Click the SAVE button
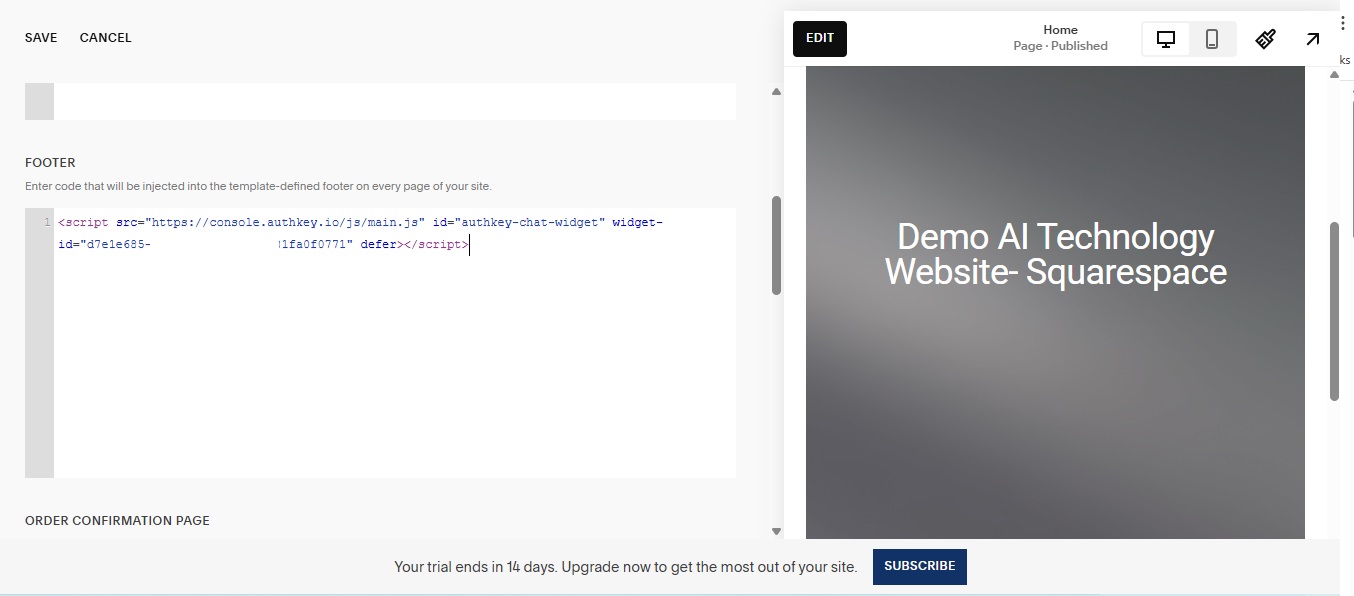 pyautogui.click(x=41, y=38)
